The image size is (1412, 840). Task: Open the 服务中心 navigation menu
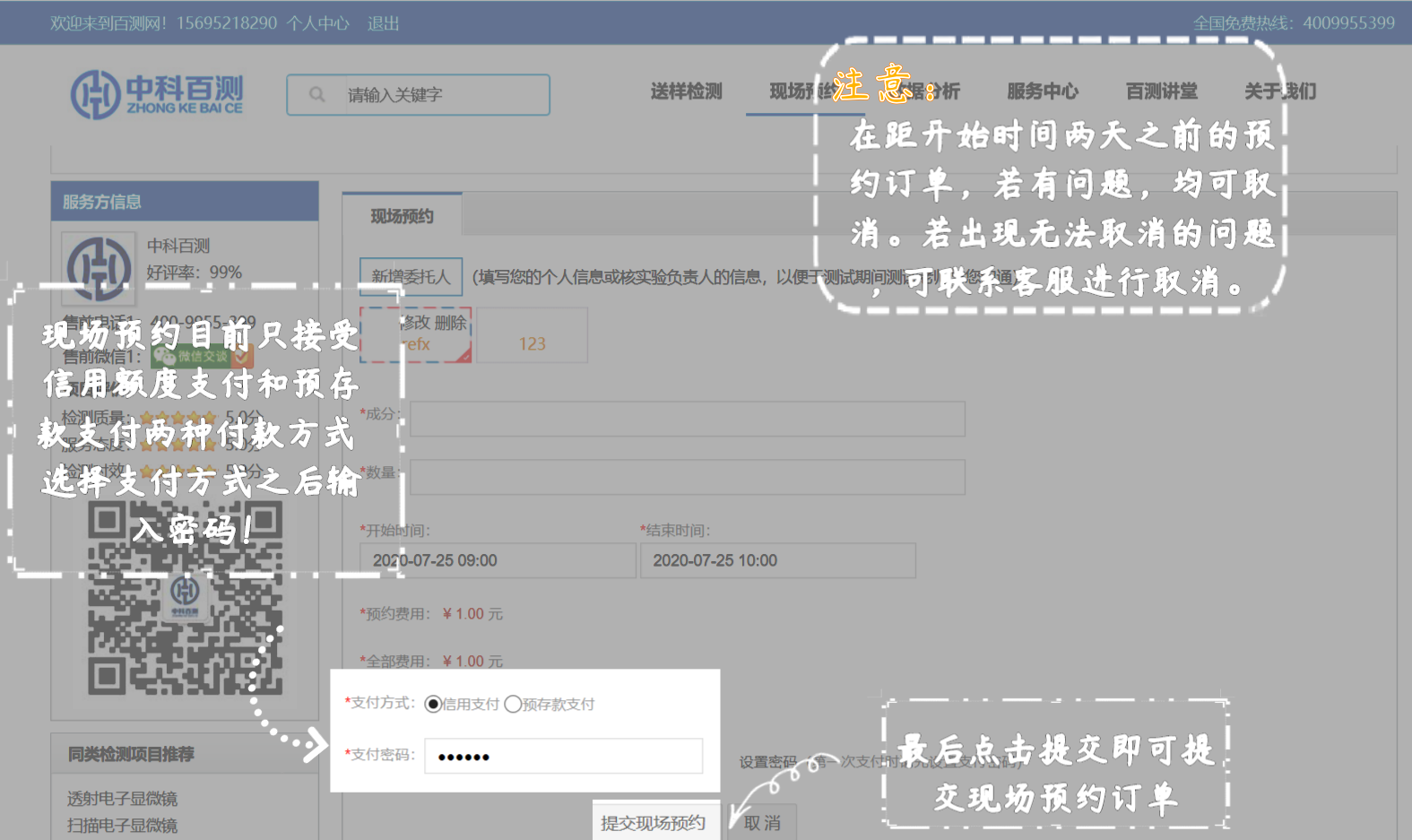[1042, 91]
